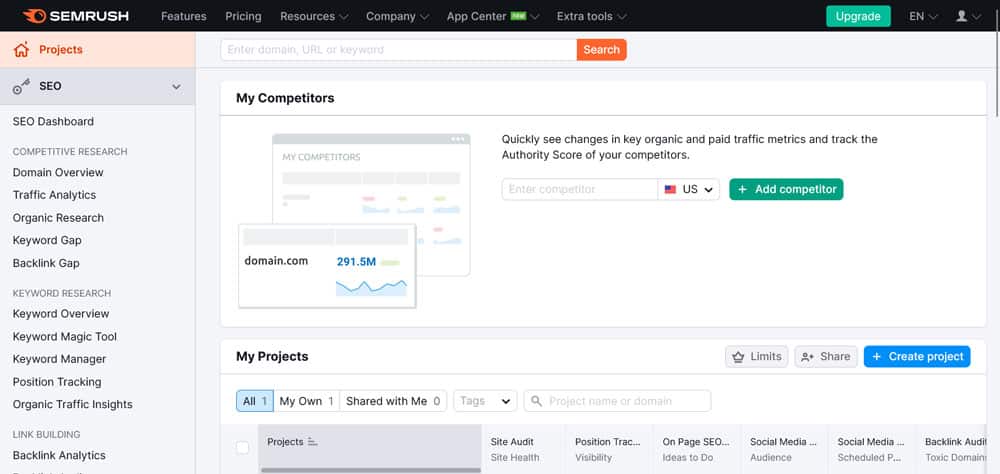Click the green Upgrade button
The image size is (1000, 474).
tap(857, 16)
